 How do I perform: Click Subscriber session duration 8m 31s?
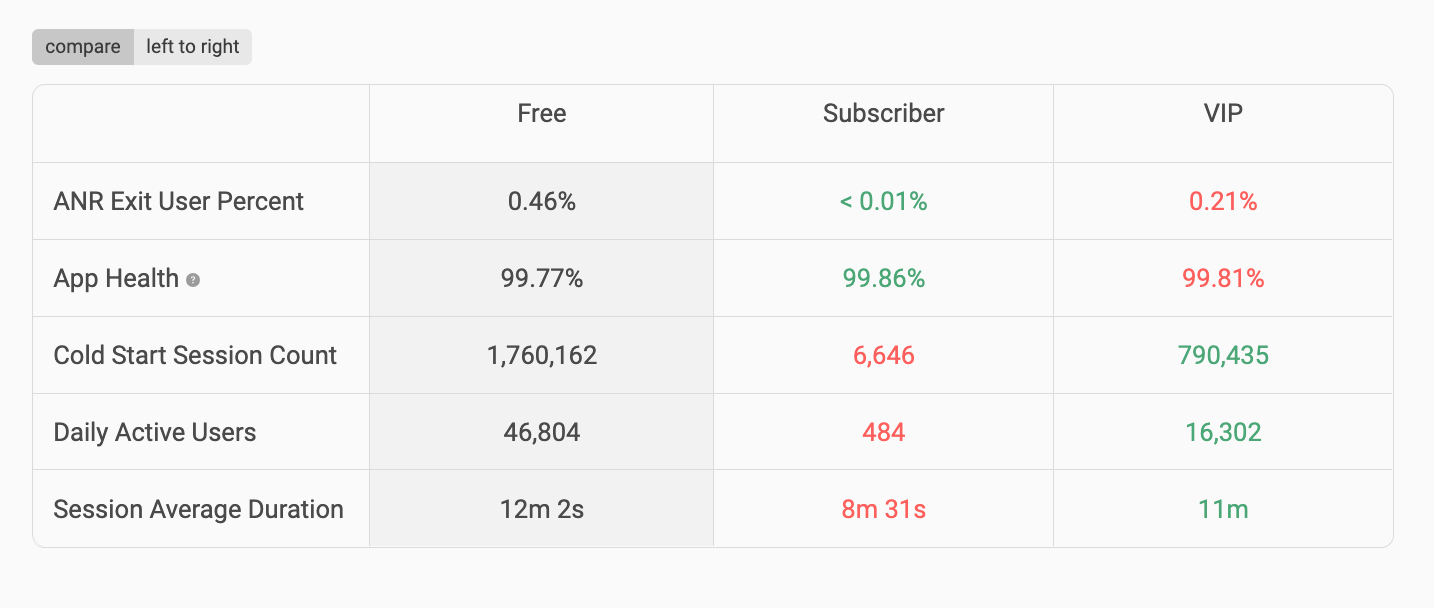click(884, 509)
